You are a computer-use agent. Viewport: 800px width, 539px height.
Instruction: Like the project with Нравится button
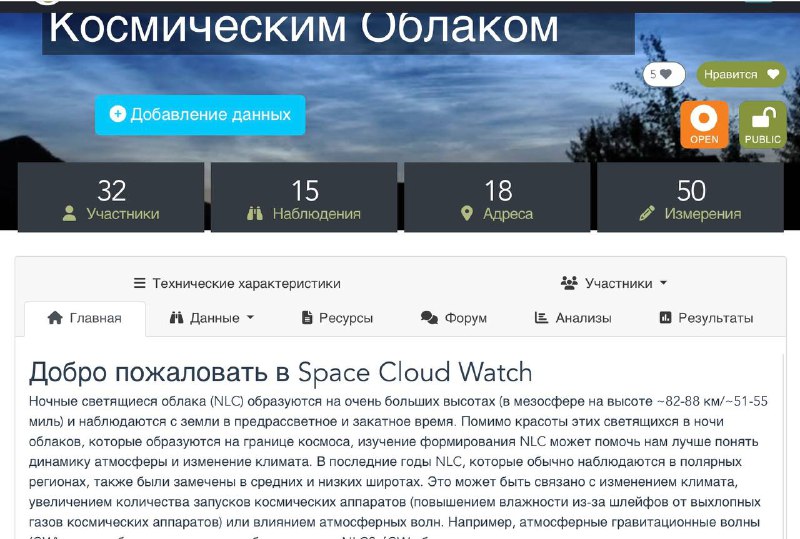(741, 75)
